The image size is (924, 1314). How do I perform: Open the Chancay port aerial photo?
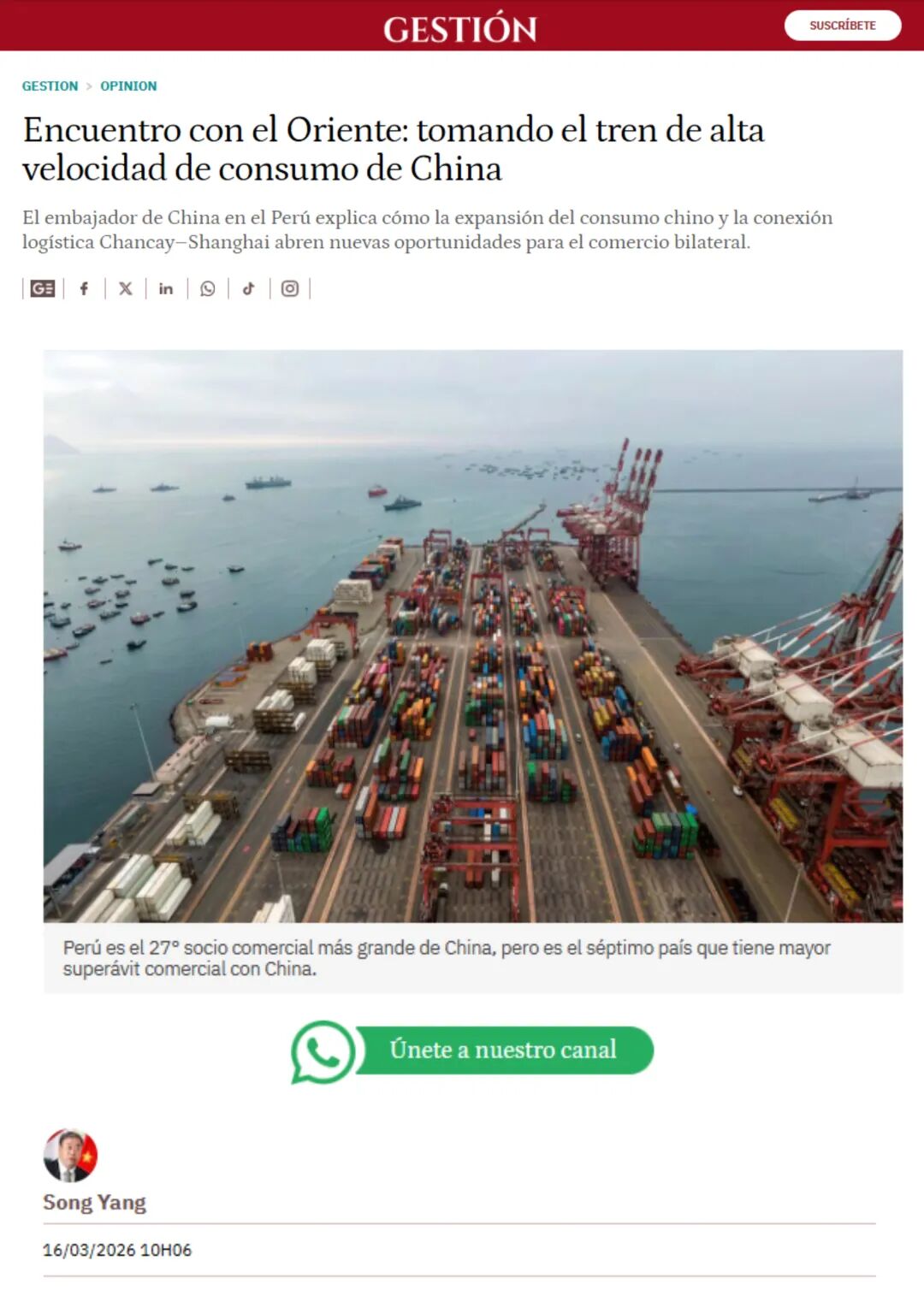coord(473,636)
